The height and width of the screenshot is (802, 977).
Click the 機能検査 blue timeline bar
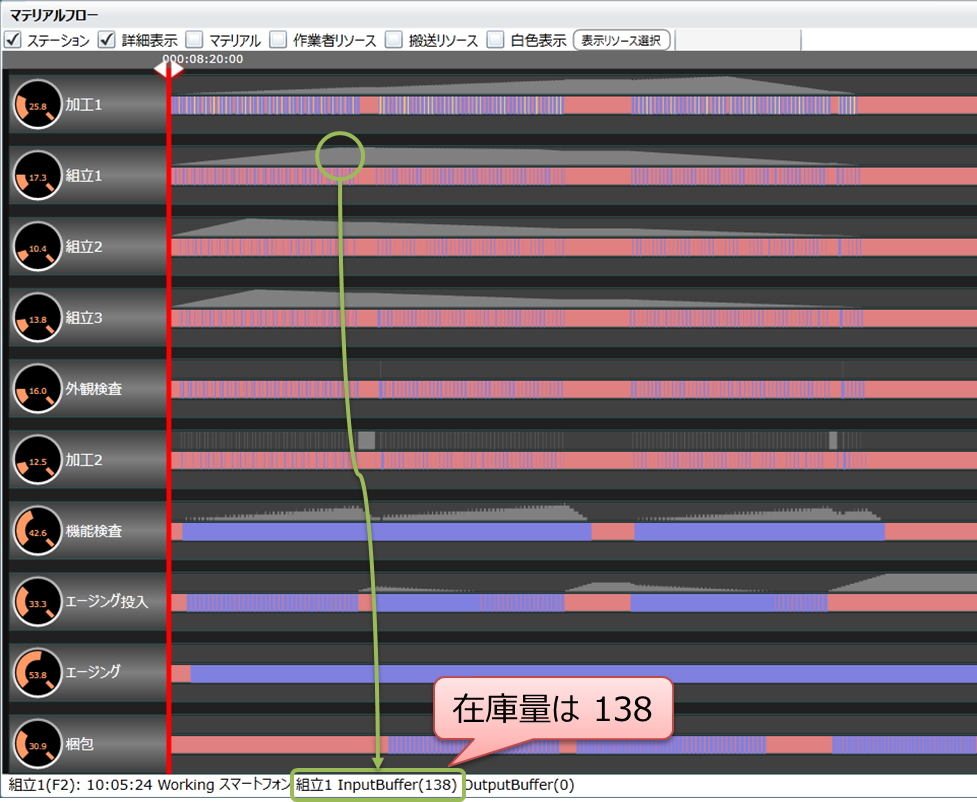coord(387,532)
